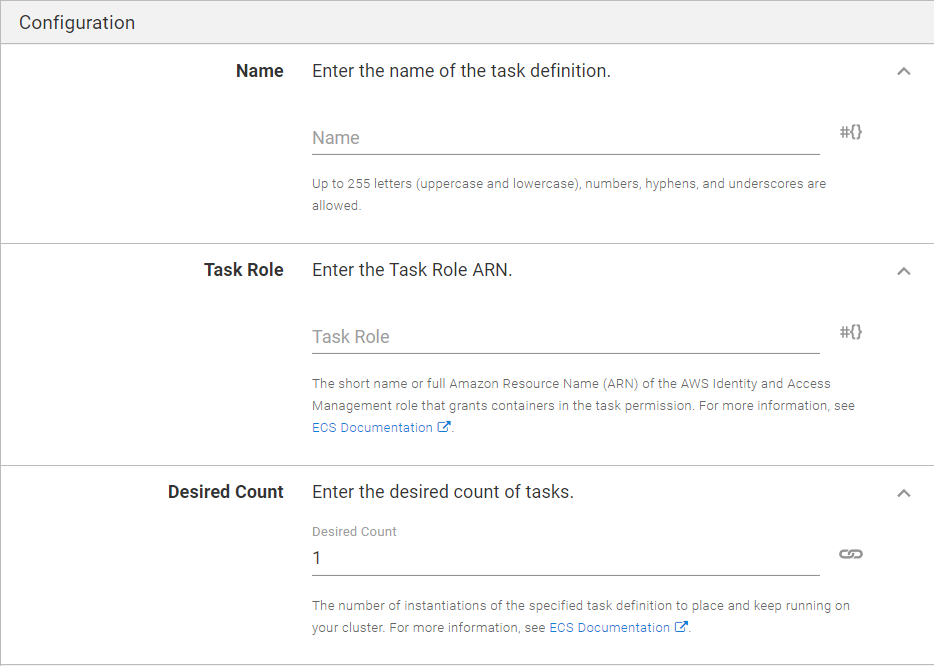934x666 pixels.
Task: Click 'Enter the Task Role ARN' heading
Action: [x=412, y=270]
